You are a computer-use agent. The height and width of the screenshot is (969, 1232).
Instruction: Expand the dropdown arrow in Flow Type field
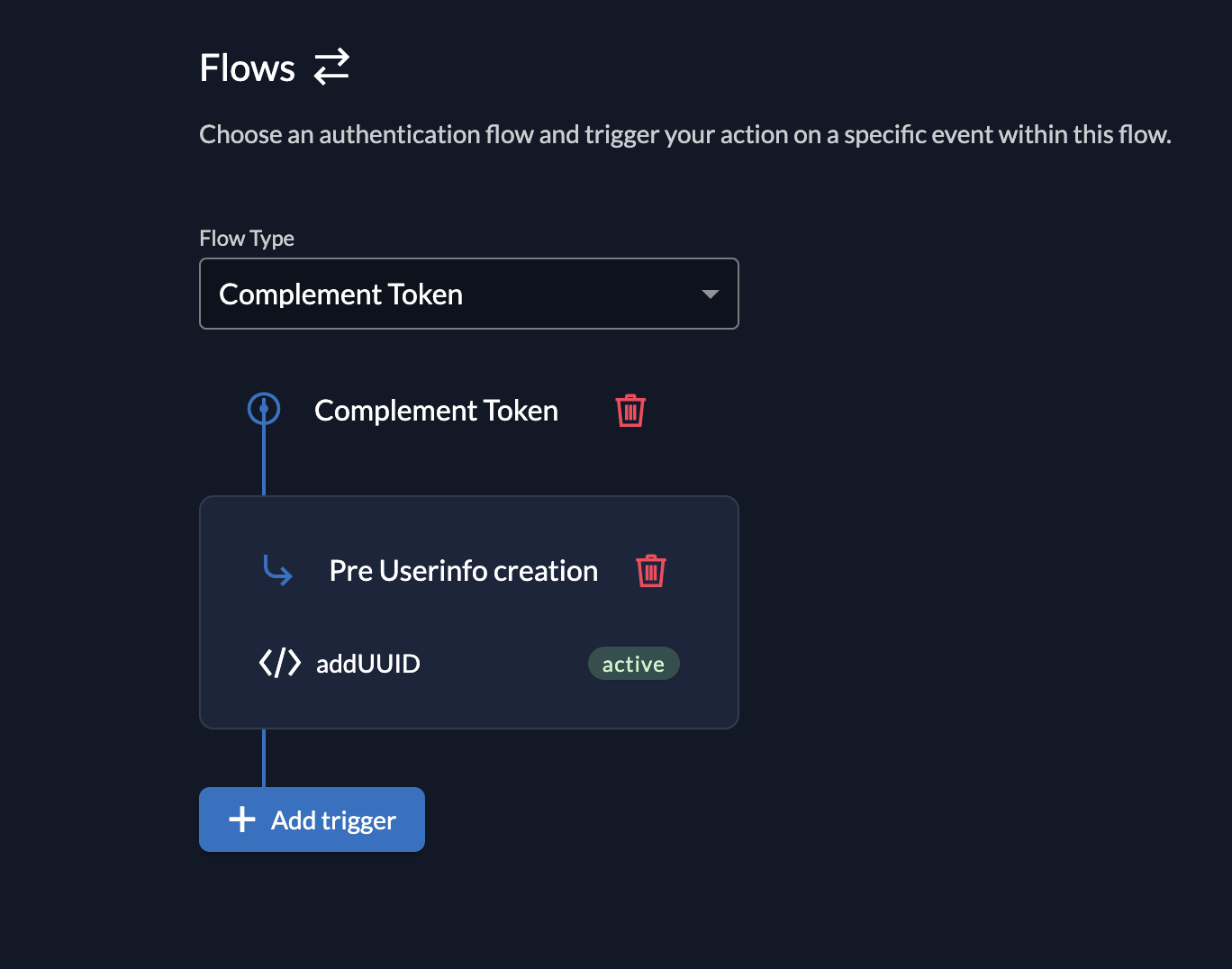[x=711, y=294]
